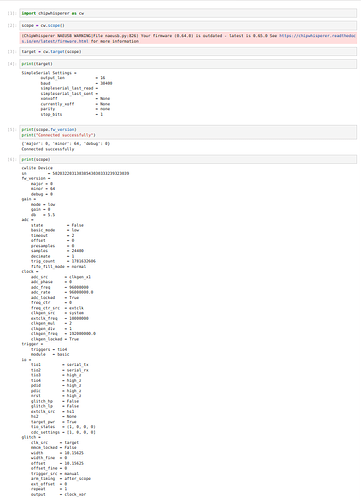Screen dimensions: 361x500
Task: Click the 'mode = low' line under gain
Action: 43,204
